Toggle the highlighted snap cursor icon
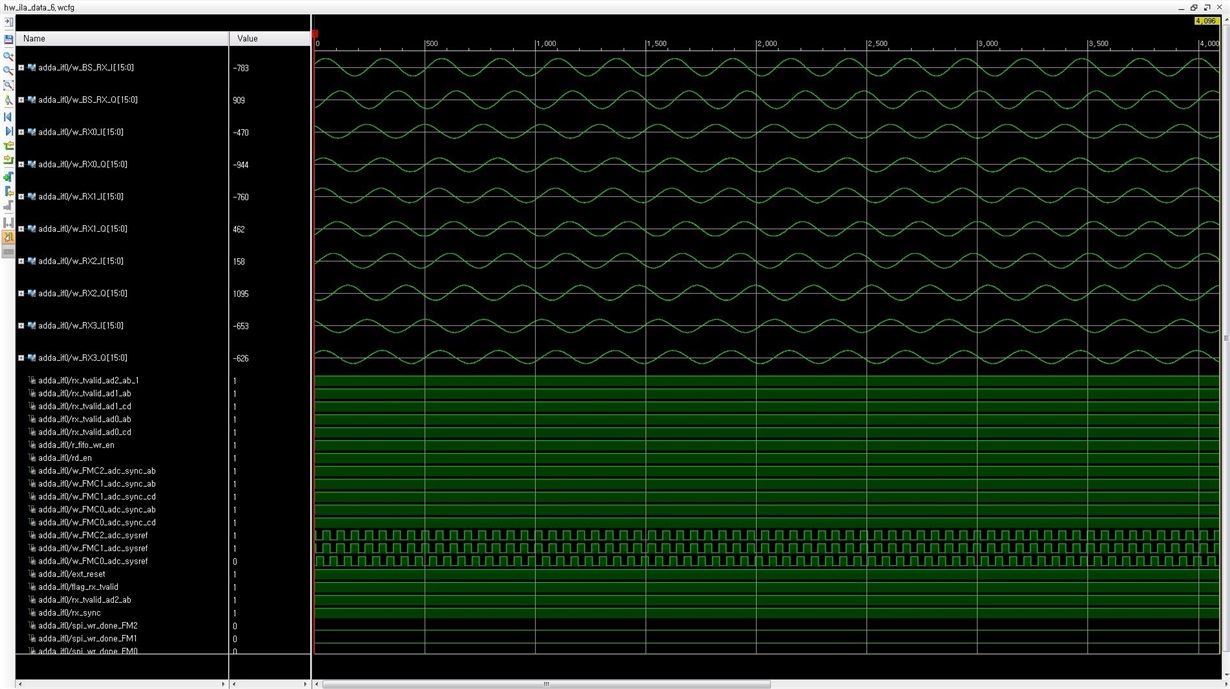Image resolution: width=1230 pixels, height=689 pixels. click(x=8, y=237)
